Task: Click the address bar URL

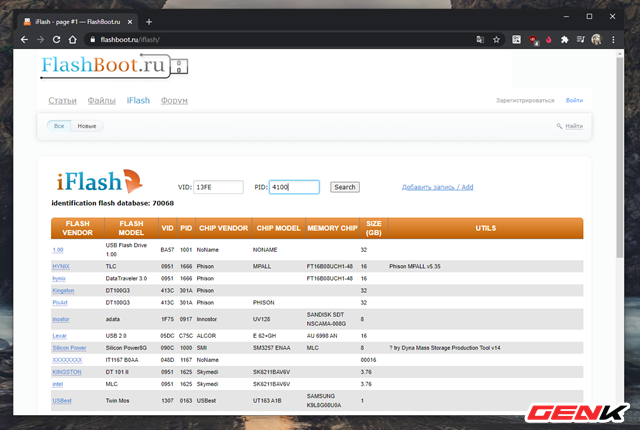Action: click(130, 40)
